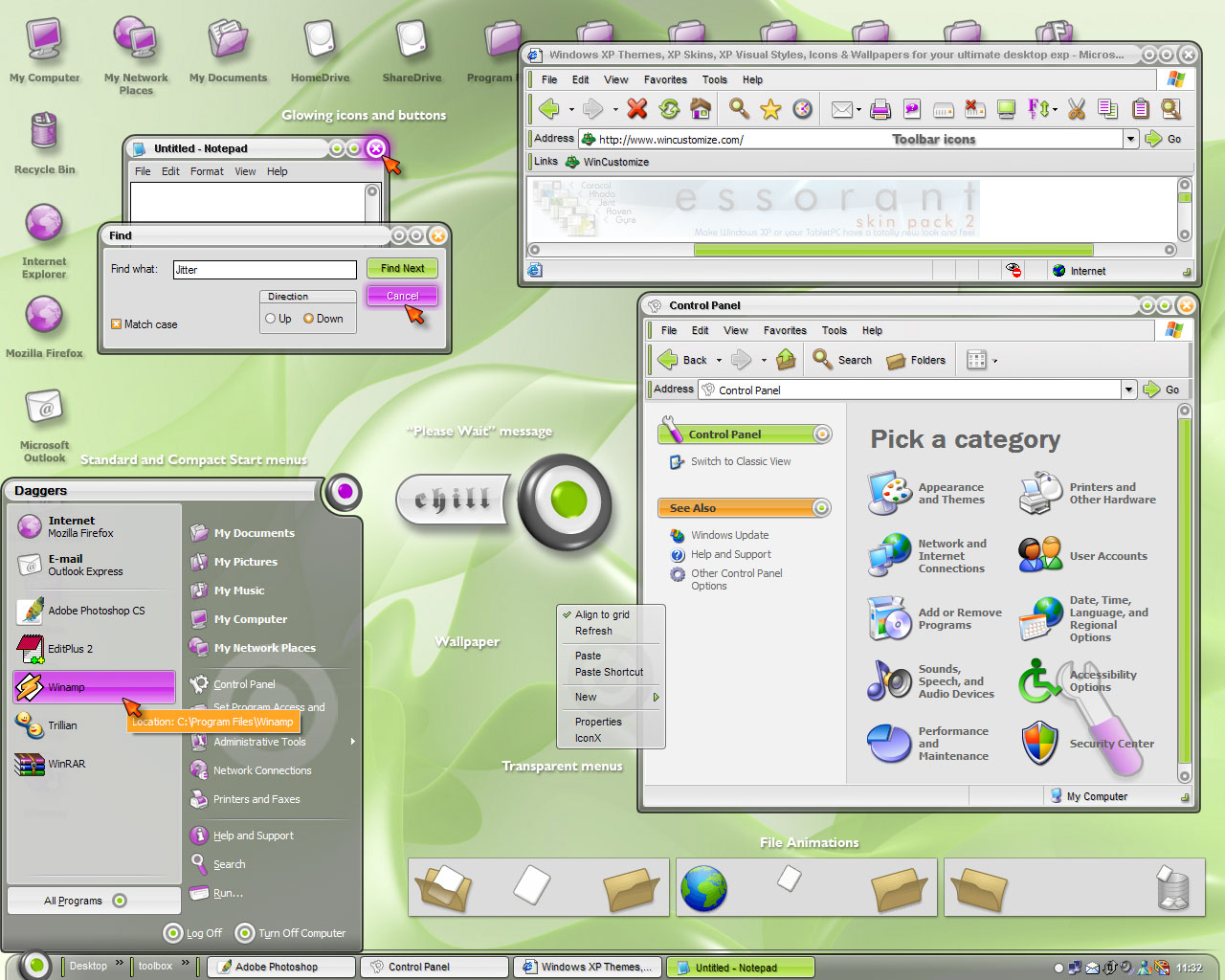
Task: Select the Mozilla Firefox desktop icon
Action: coord(44,326)
